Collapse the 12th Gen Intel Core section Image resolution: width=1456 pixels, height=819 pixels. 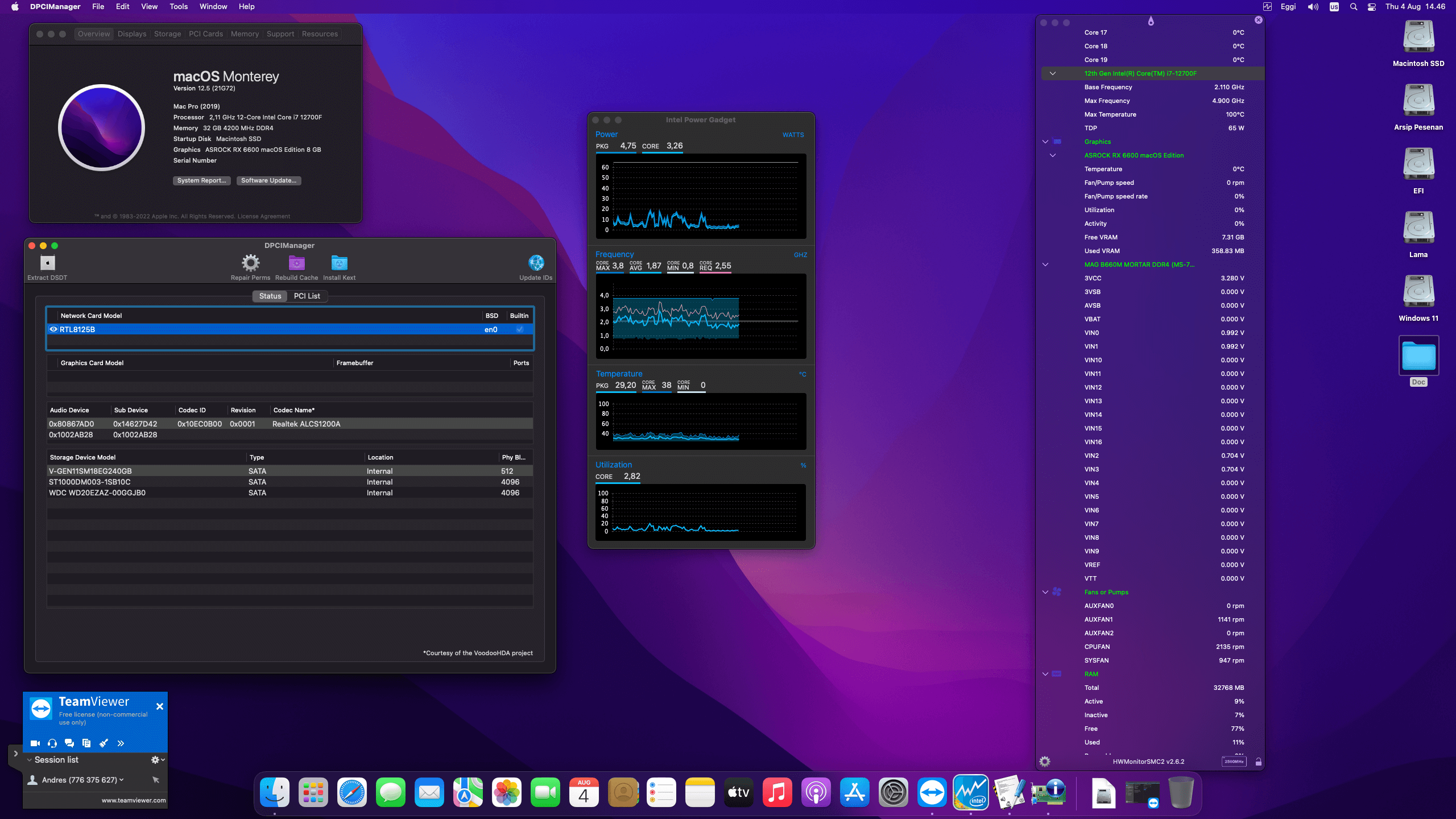pyautogui.click(x=1052, y=73)
